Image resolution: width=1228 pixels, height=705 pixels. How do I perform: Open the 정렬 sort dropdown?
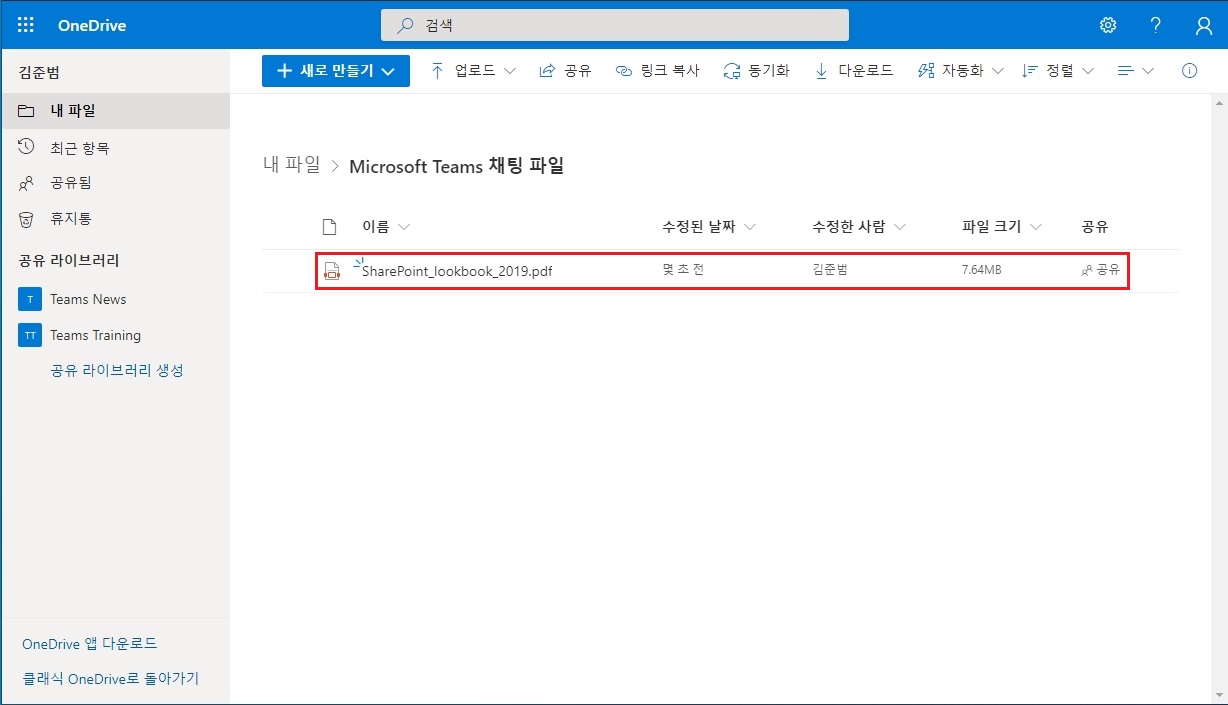pyautogui.click(x=1058, y=71)
